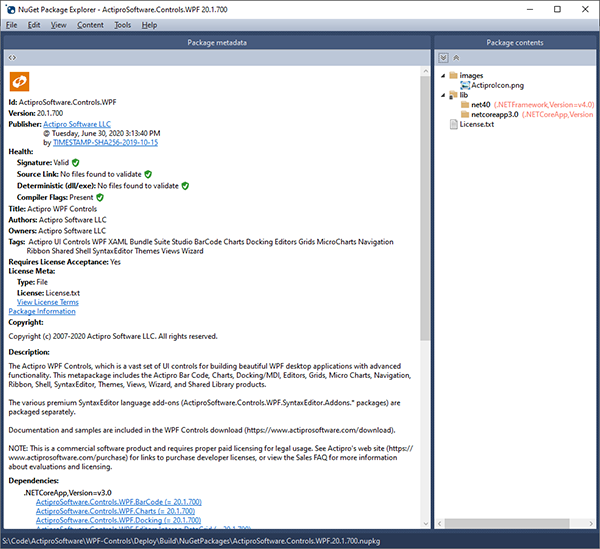
Task: Click the Package metadata panel header
Action: (x=217, y=42)
